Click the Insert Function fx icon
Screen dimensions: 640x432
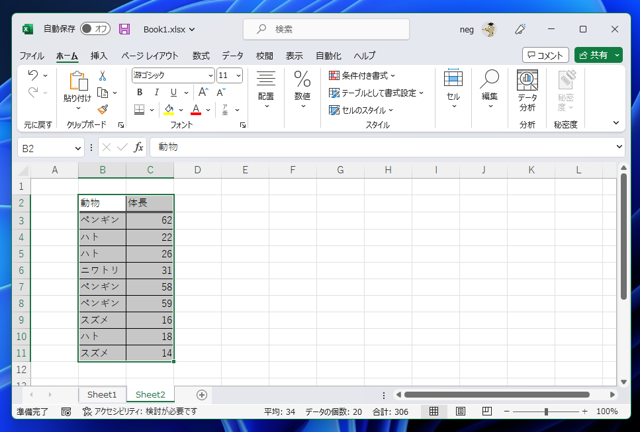coord(139,147)
